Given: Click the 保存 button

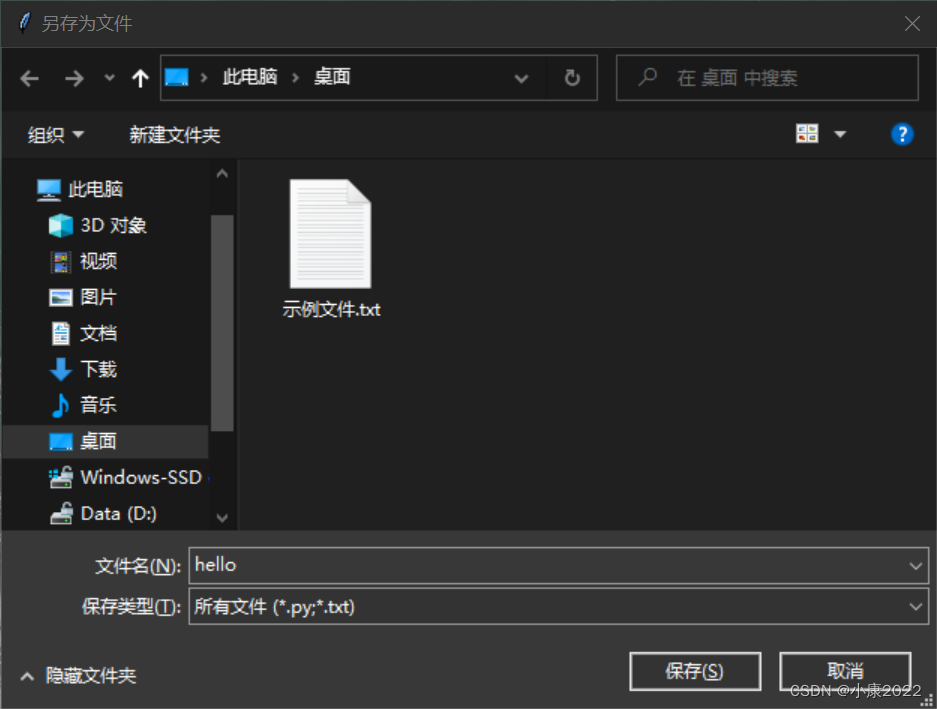Looking at the screenshot, I should click(x=695, y=671).
